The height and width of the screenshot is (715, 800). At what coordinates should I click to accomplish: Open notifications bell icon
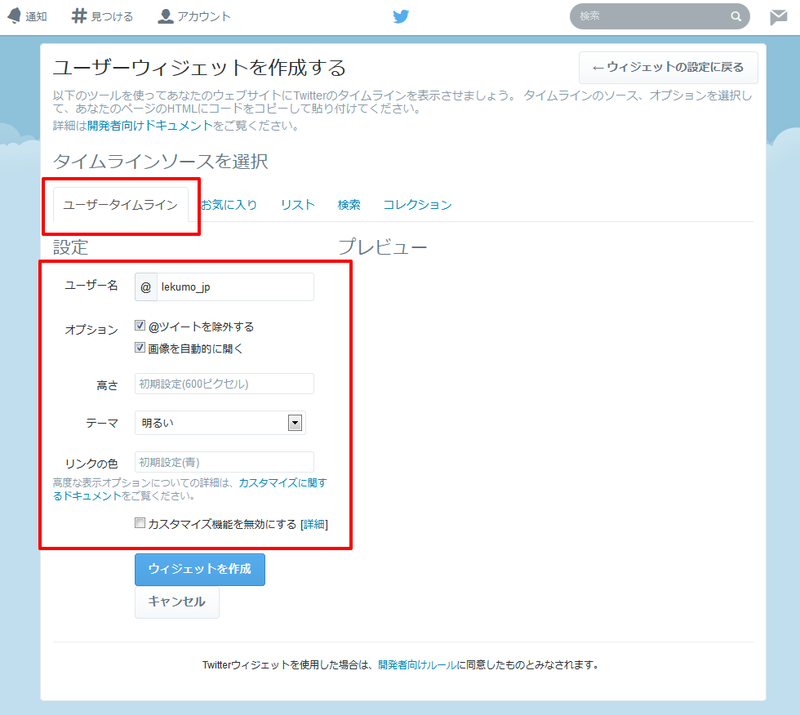(14, 16)
